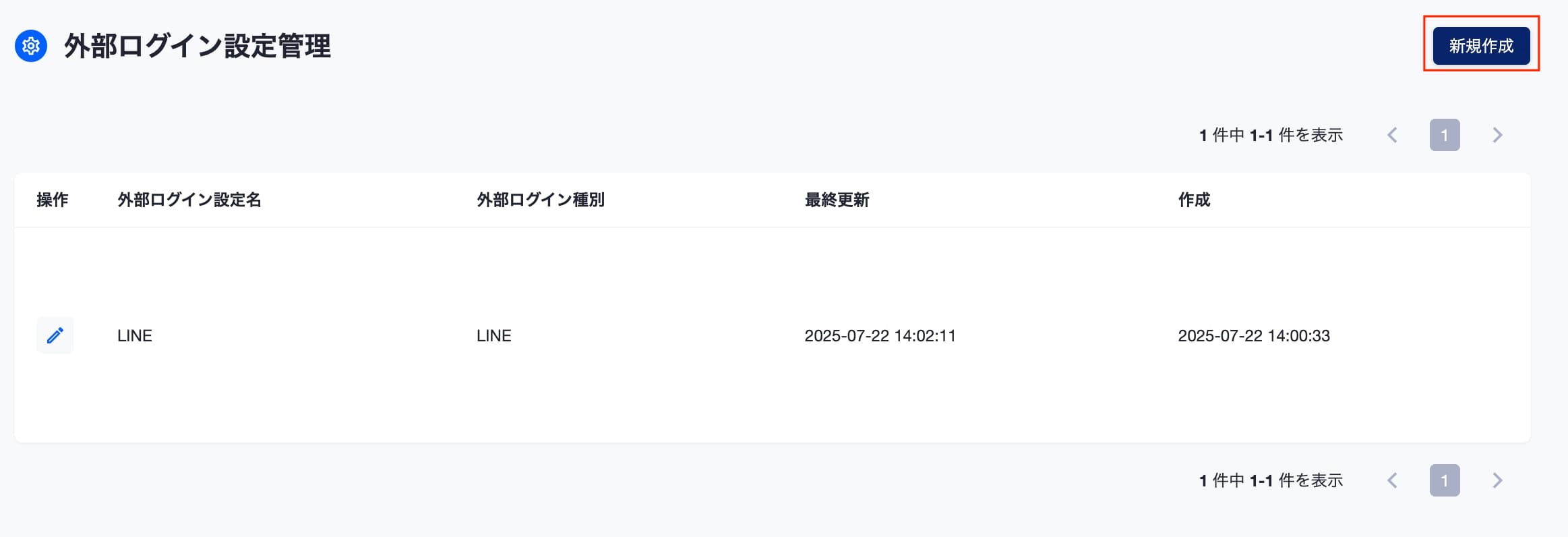Click the 操作 column header

click(x=53, y=200)
